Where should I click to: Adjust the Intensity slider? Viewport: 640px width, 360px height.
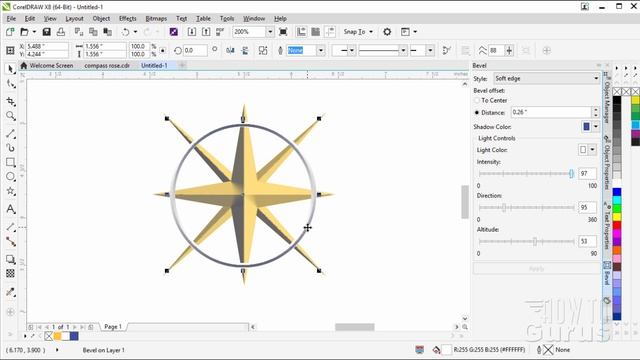[x=571, y=174]
